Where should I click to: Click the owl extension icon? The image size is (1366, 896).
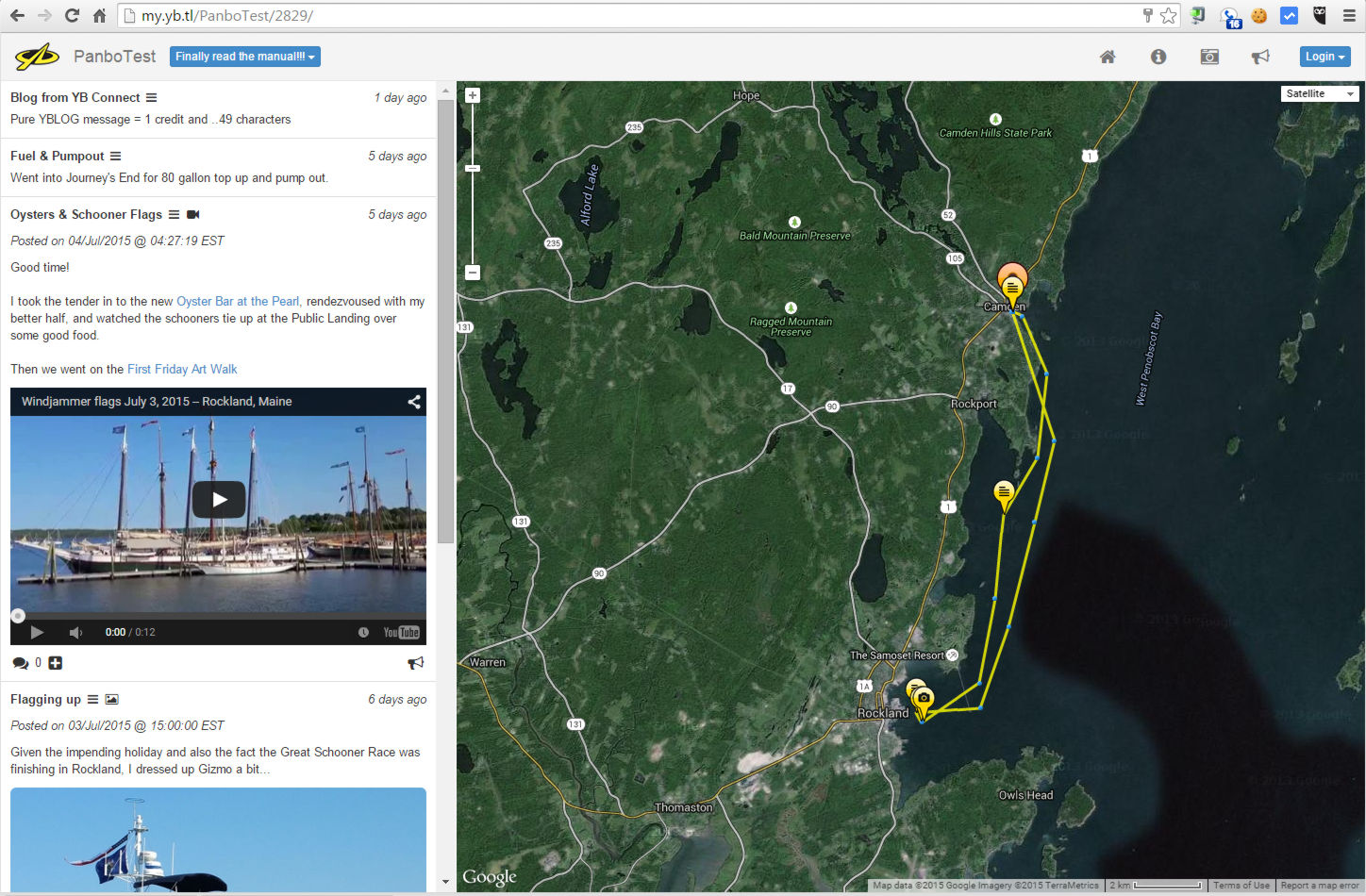(1319, 15)
